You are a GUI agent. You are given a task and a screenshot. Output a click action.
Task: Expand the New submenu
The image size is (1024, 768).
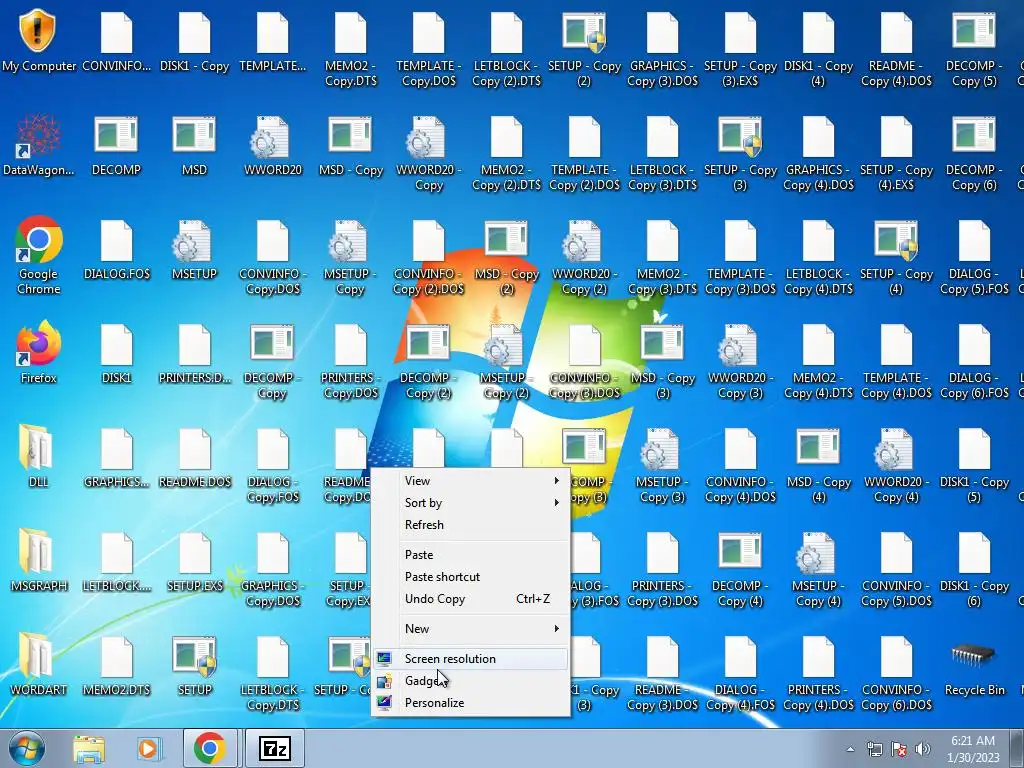coord(470,629)
